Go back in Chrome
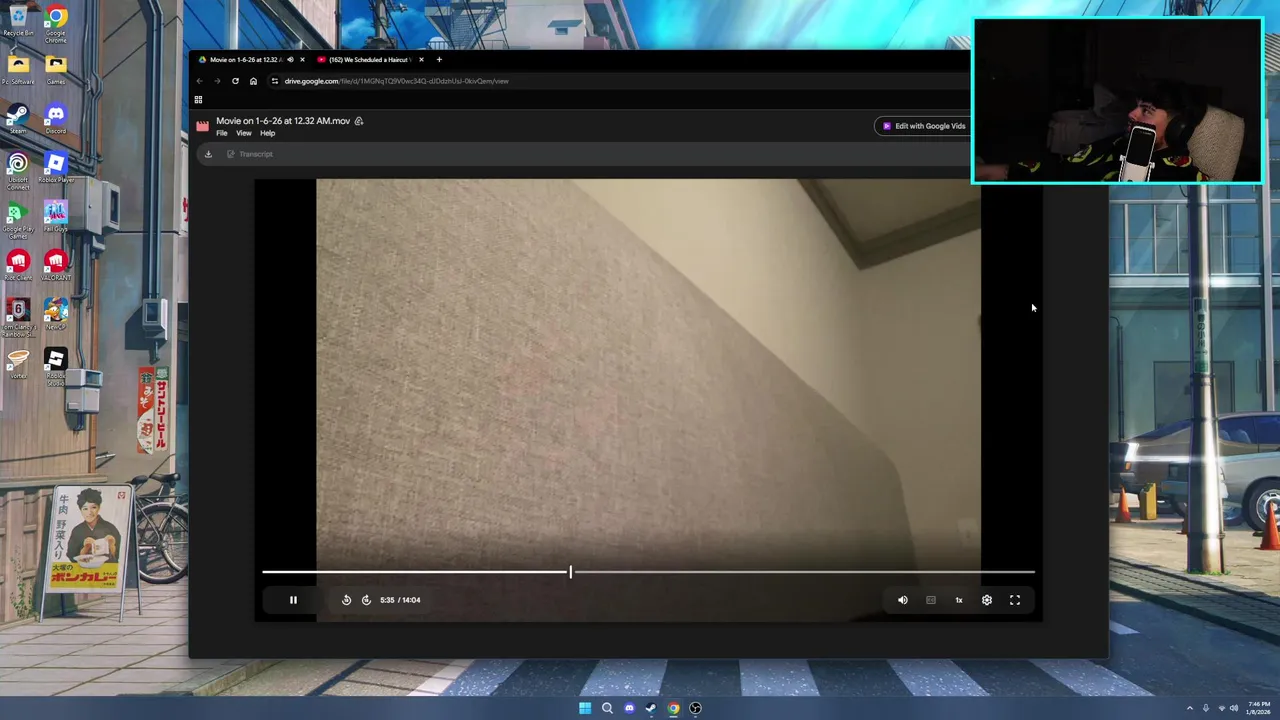 (199, 81)
